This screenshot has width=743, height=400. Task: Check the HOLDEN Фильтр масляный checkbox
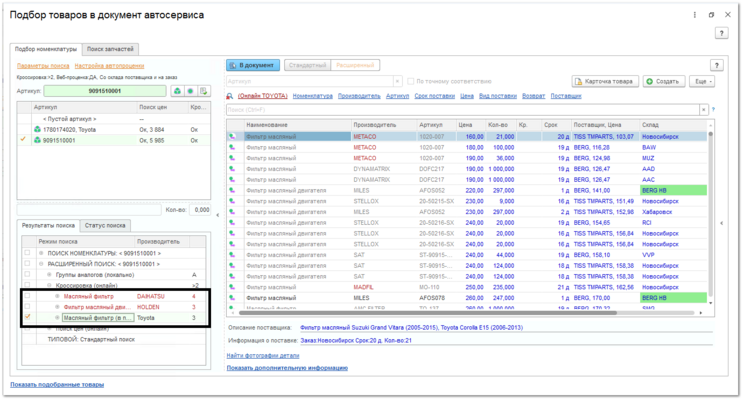tap(27, 307)
